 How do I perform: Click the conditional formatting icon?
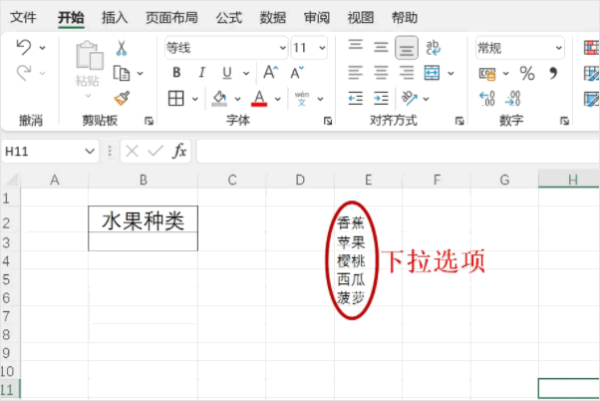(x=592, y=48)
